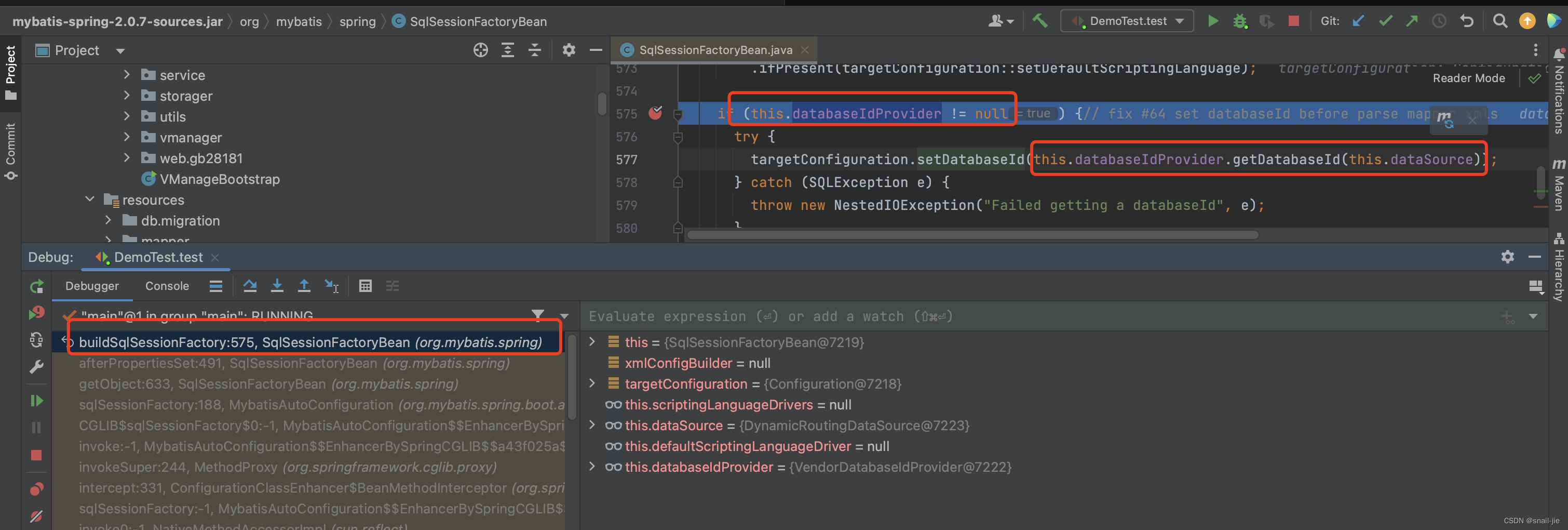The image size is (1568, 530).
Task: Click Run to Cursor icon
Action: 332,286
